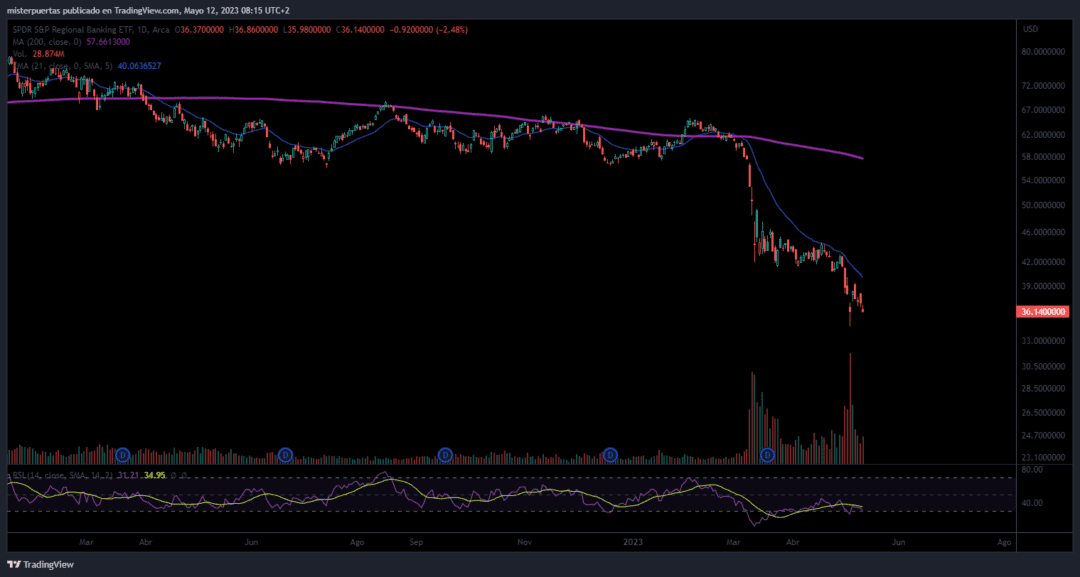
Task: Click the USD currency label on price axis
Action: [1030, 28]
